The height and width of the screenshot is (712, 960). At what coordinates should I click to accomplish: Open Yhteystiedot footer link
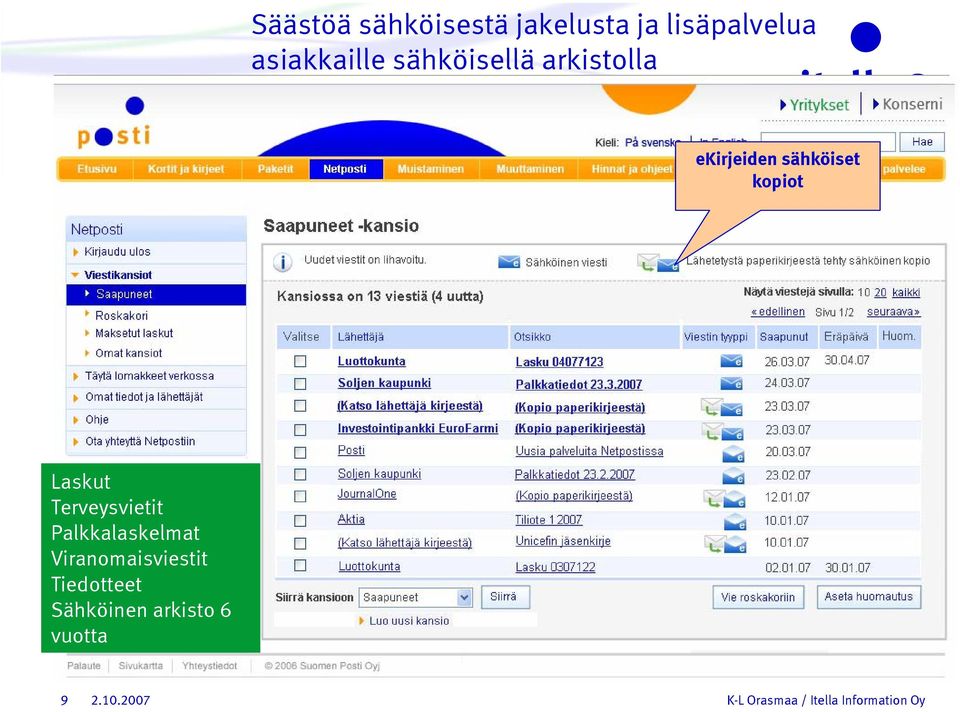click(209, 665)
